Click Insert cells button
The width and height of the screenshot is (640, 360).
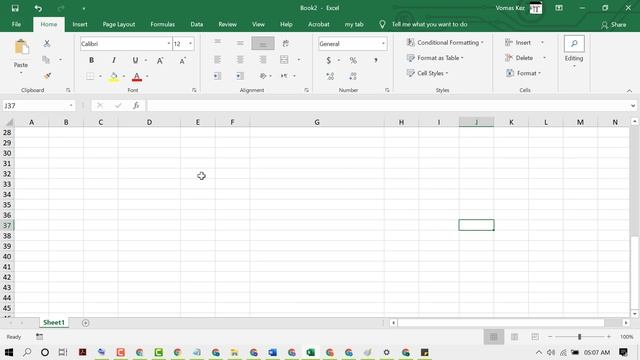tap(518, 42)
